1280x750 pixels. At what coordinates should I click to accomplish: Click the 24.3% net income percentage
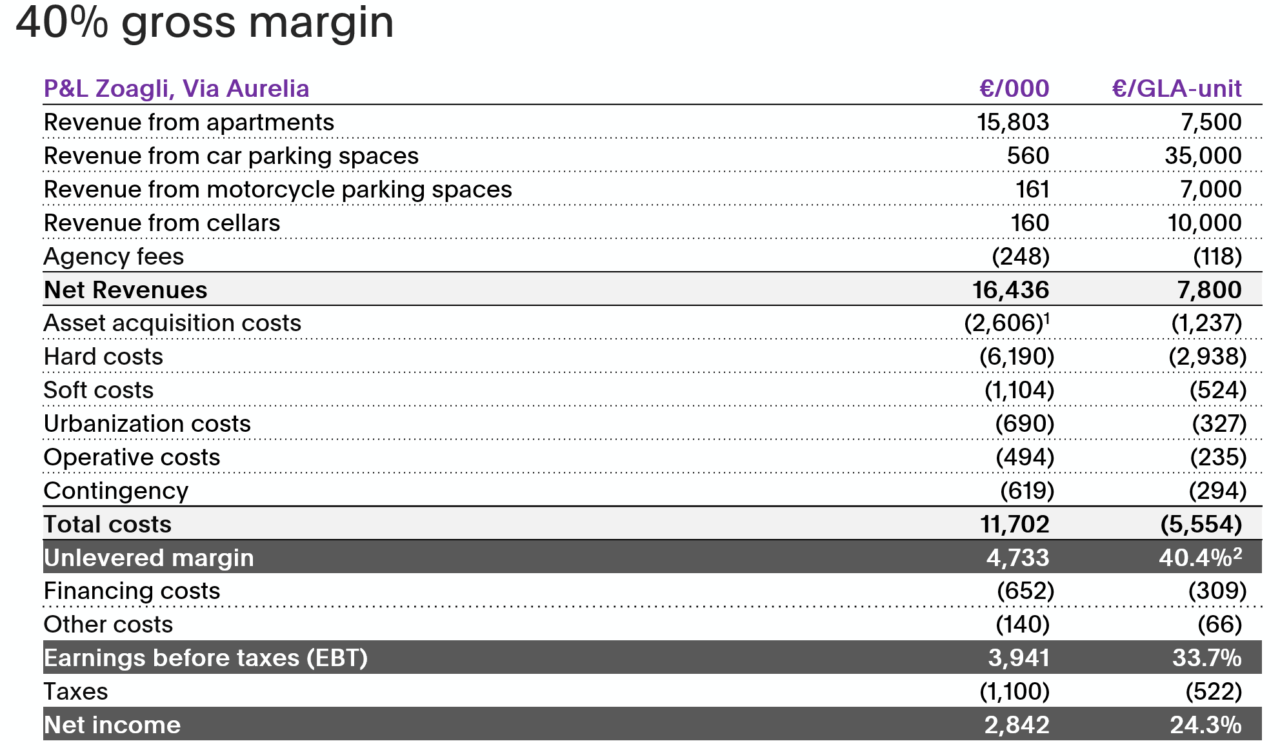[x=1205, y=725]
